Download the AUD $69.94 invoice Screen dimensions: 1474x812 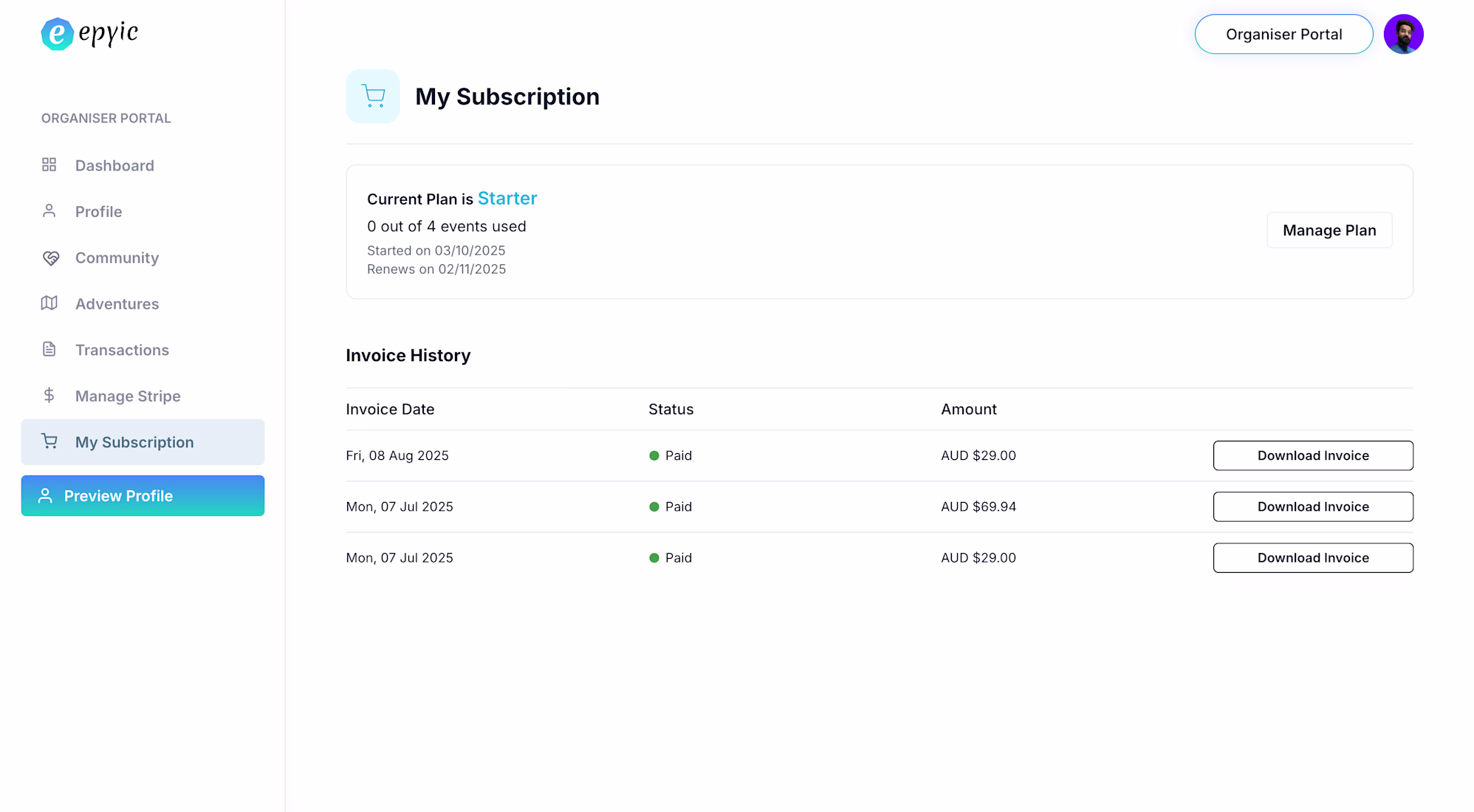[1312, 506]
